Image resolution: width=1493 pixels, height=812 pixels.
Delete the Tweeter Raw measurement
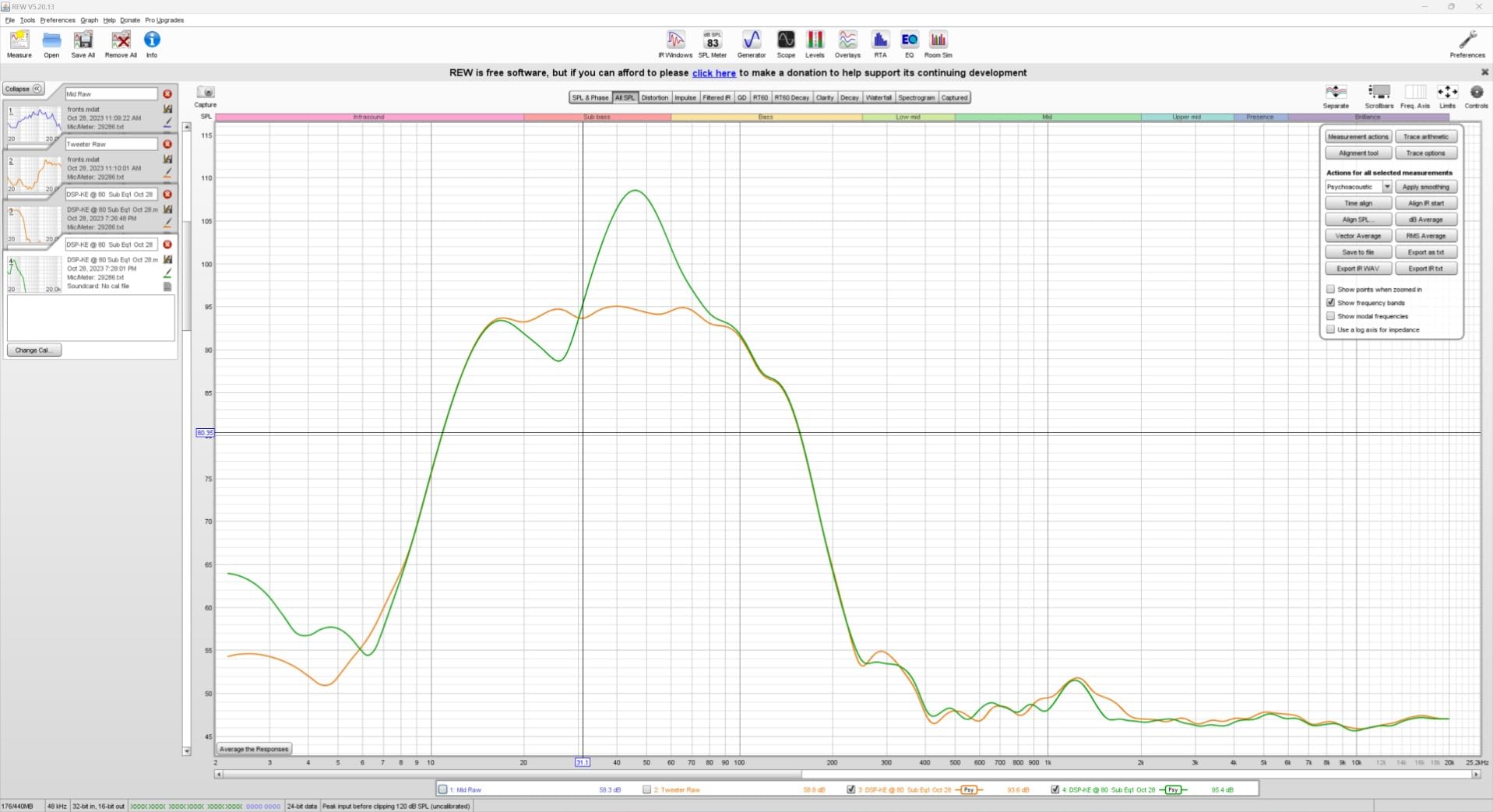tap(167, 144)
